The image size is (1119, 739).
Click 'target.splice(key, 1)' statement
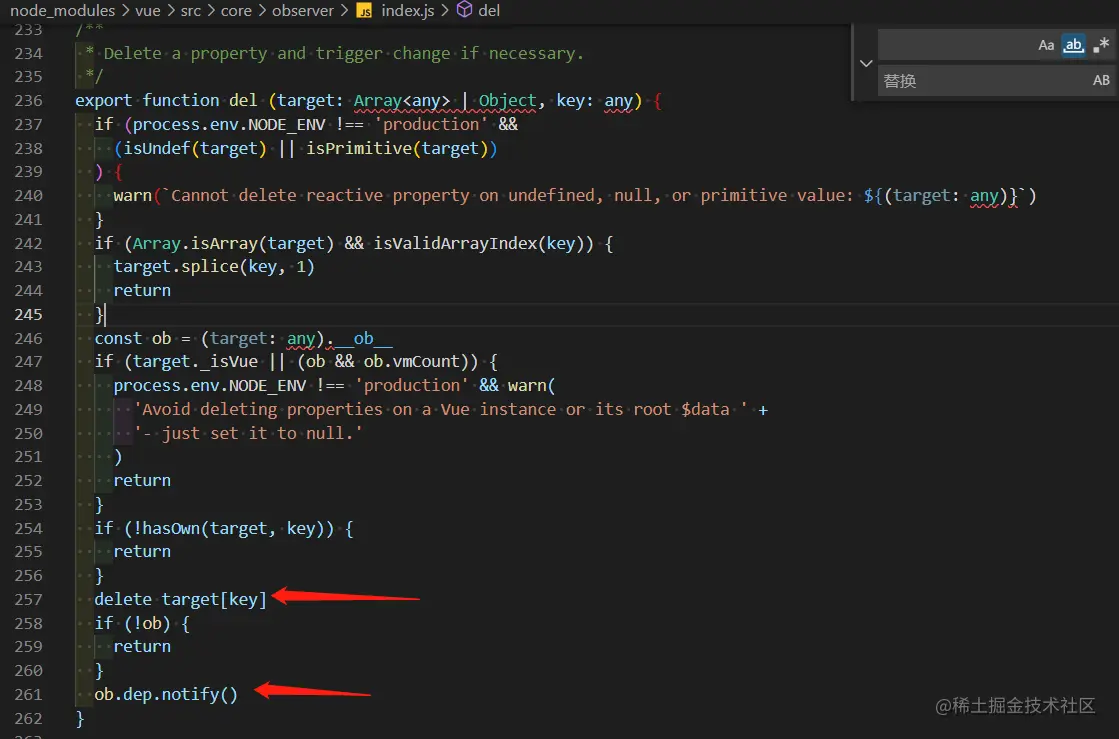tap(214, 267)
